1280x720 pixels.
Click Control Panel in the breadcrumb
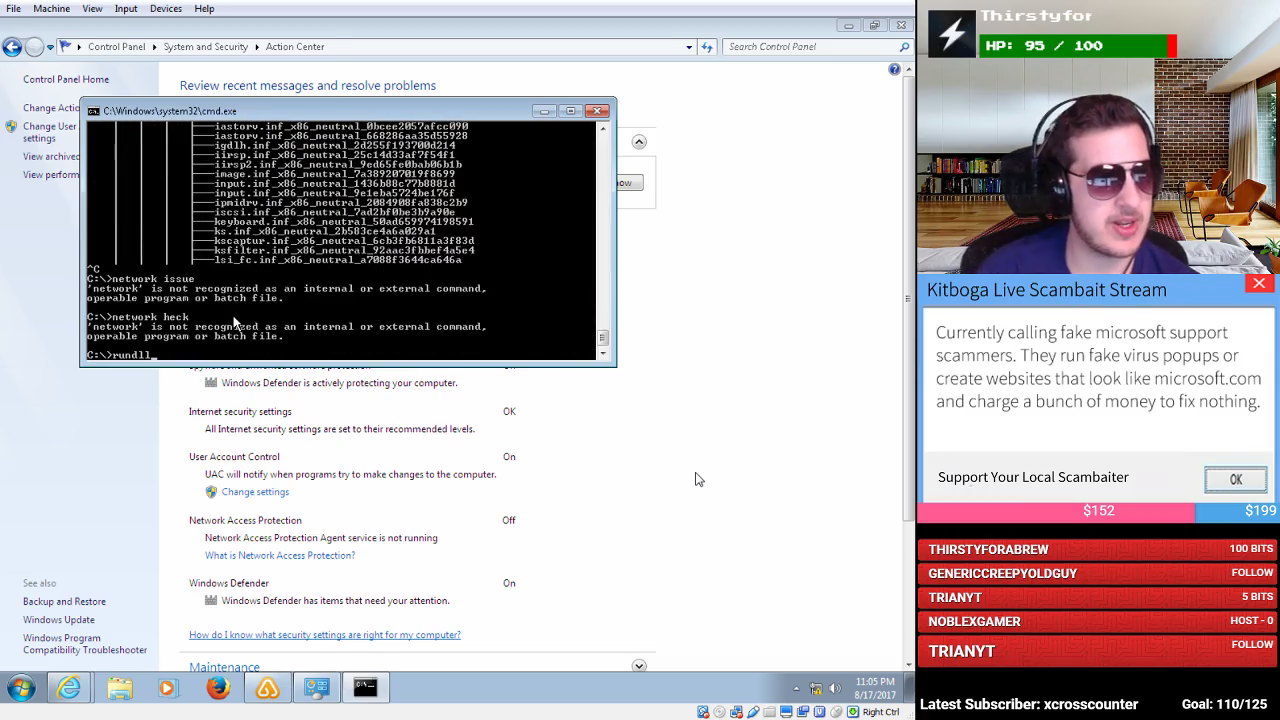pyautogui.click(x=116, y=47)
